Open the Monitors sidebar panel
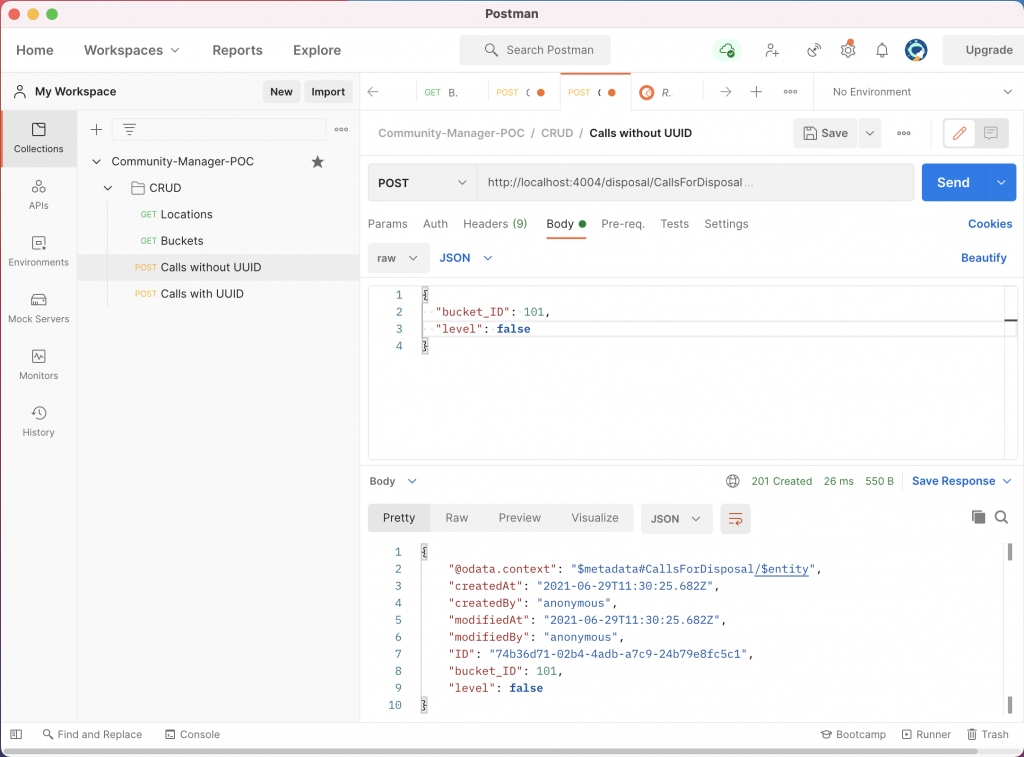 pos(39,365)
